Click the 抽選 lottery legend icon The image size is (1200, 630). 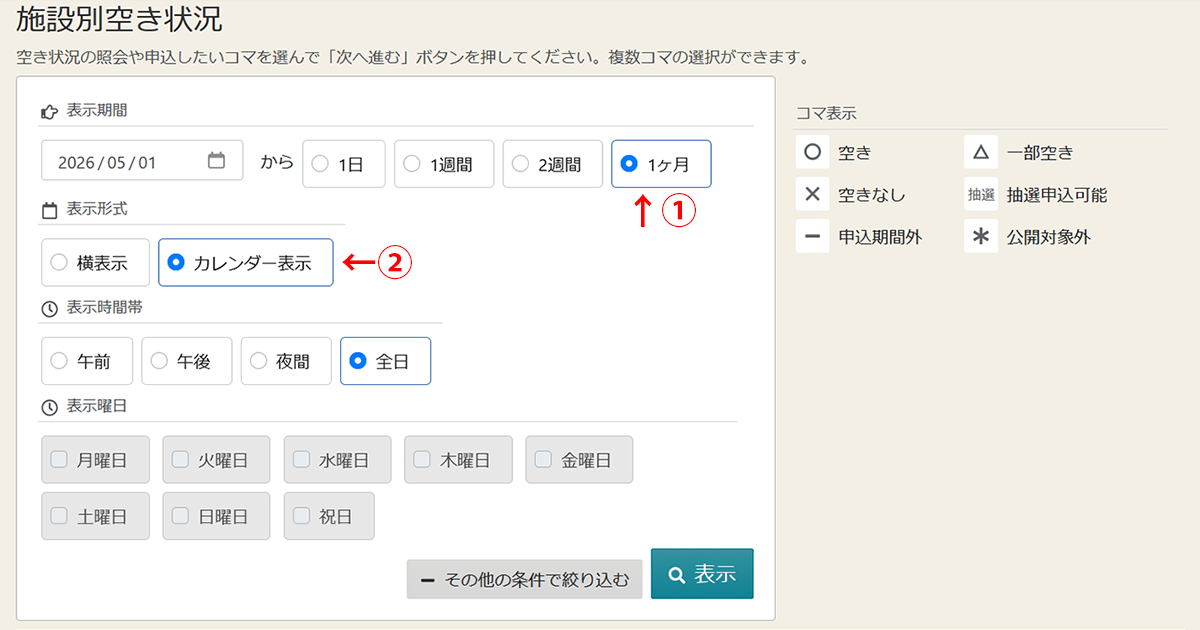pyautogui.click(x=980, y=195)
